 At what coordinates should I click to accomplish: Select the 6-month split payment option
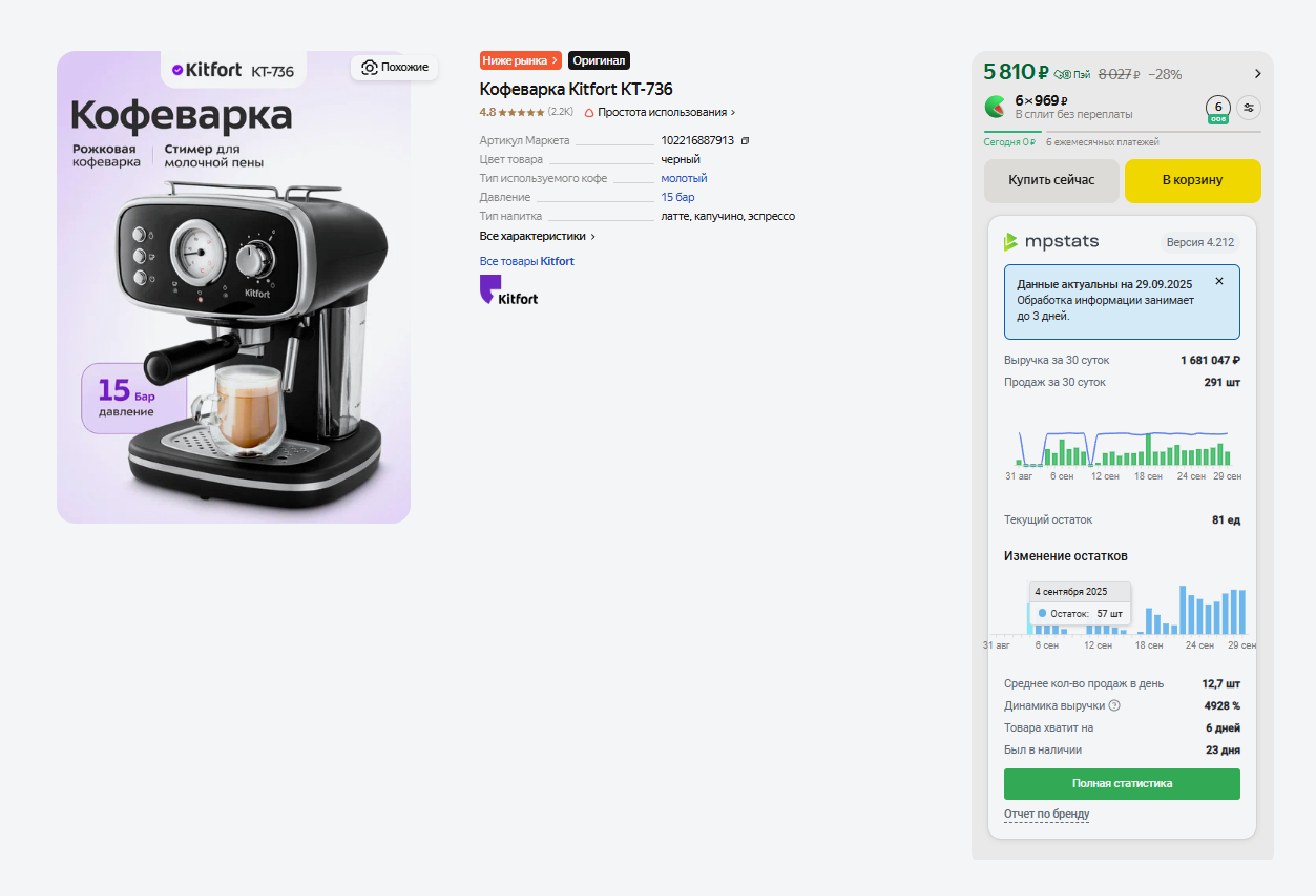[1218, 109]
